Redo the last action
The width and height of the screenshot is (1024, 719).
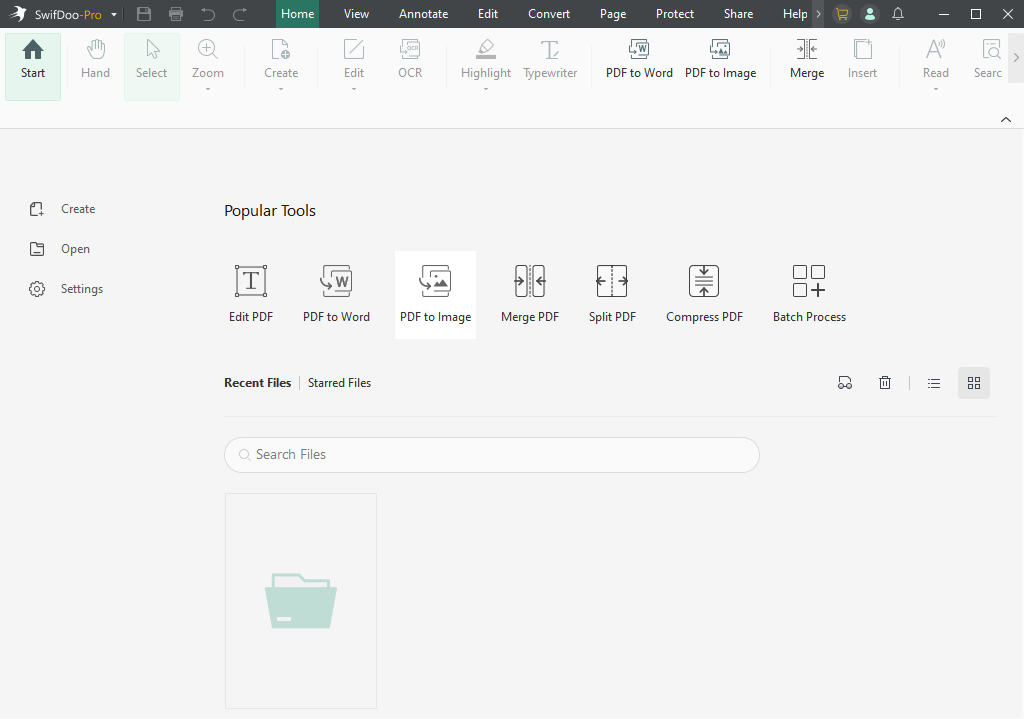pos(240,14)
